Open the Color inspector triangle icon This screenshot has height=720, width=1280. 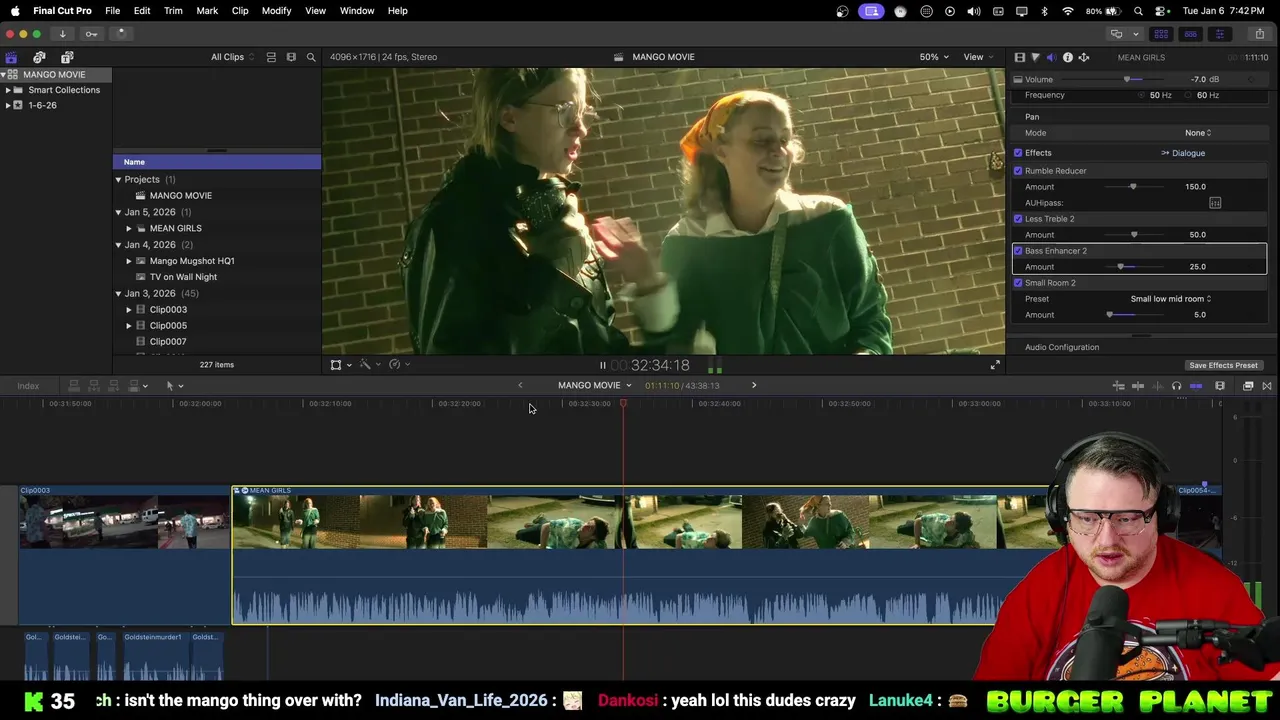[x=1035, y=58]
